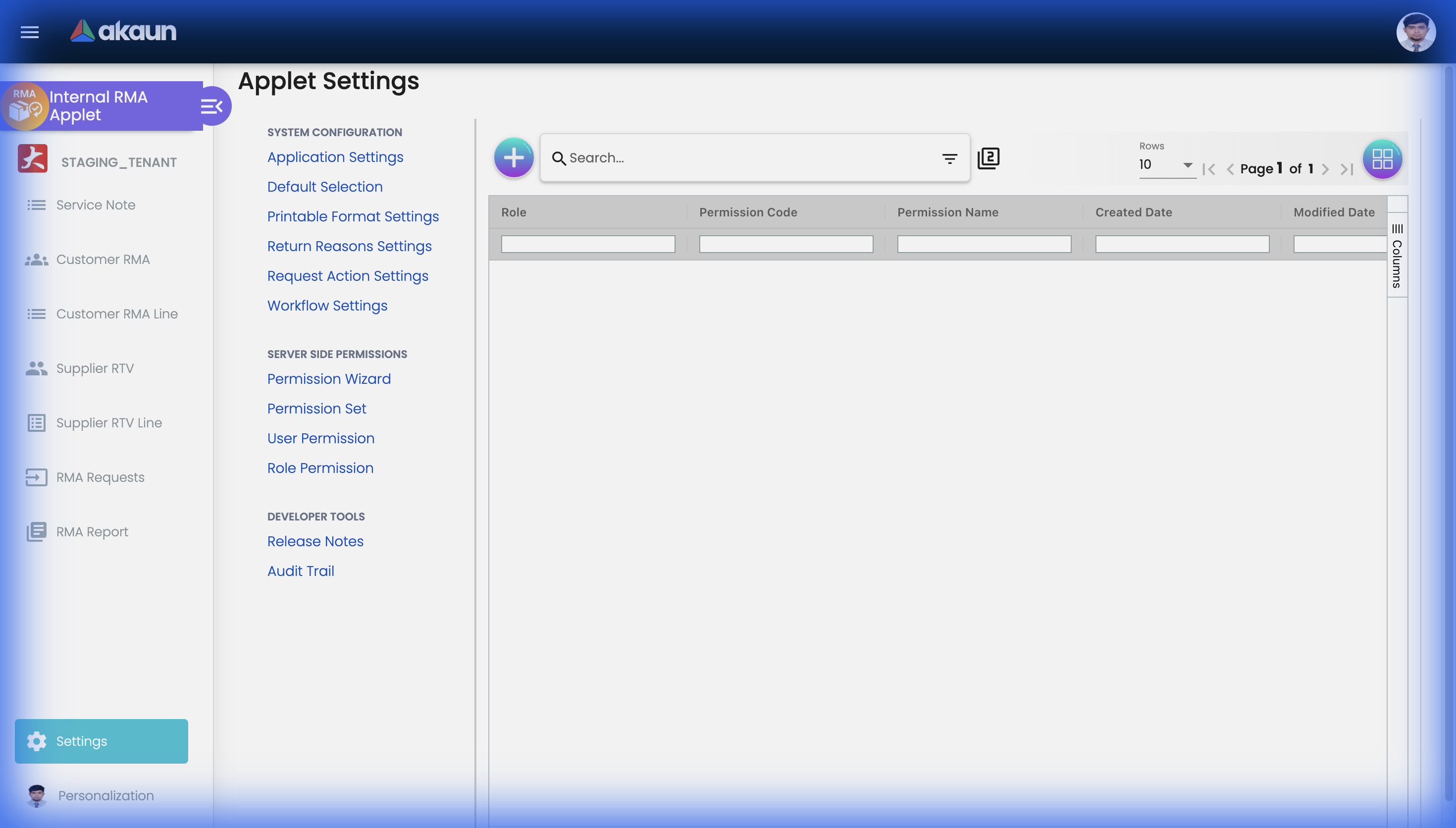The height and width of the screenshot is (828, 1456).
Task: Open the Workflow Settings link
Action: 327,306
